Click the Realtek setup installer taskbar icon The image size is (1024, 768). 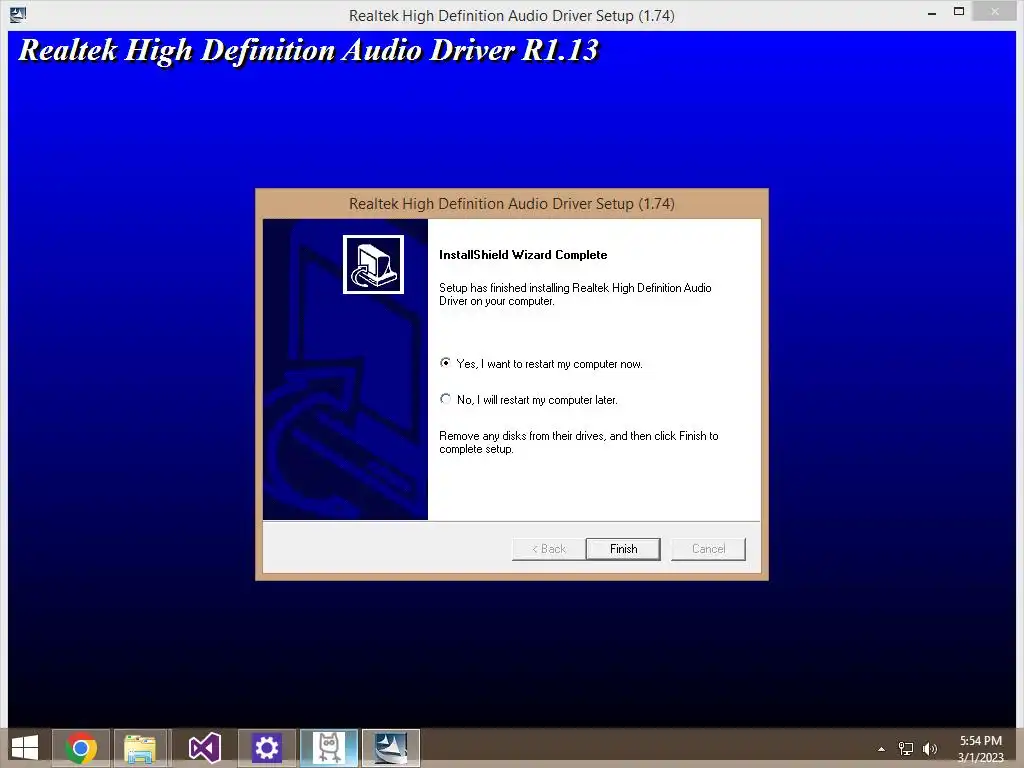tap(391, 748)
